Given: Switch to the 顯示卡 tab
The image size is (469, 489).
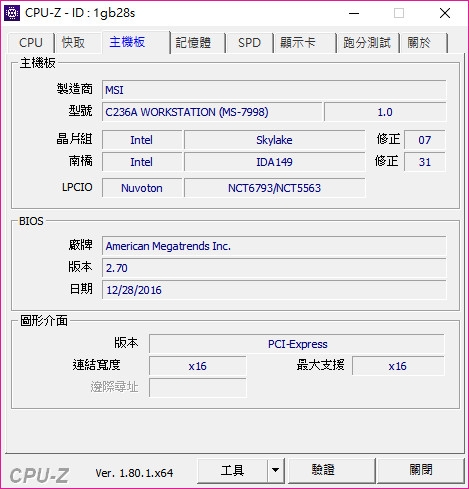Looking at the screenshot, I should 305,43.
